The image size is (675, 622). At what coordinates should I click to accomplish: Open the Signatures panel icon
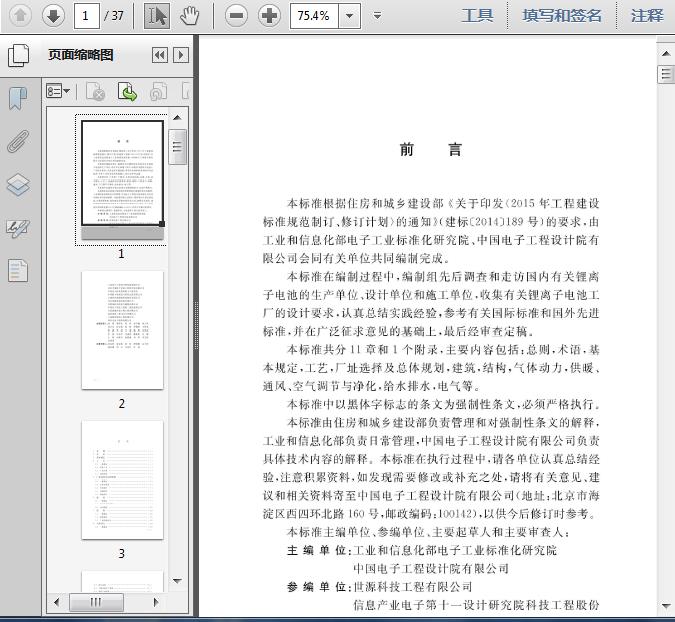tap(18, 228)
